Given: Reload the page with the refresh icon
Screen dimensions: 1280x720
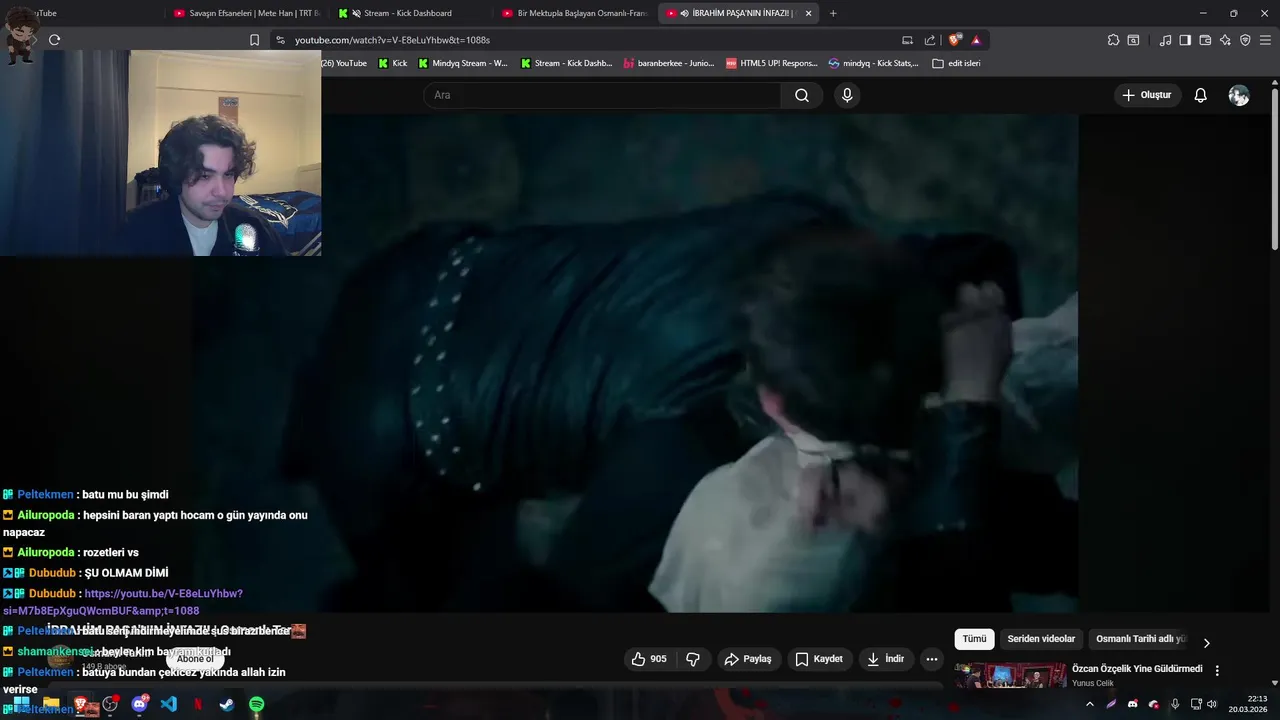Looking at the screenshot, I should tap(54, 40).
